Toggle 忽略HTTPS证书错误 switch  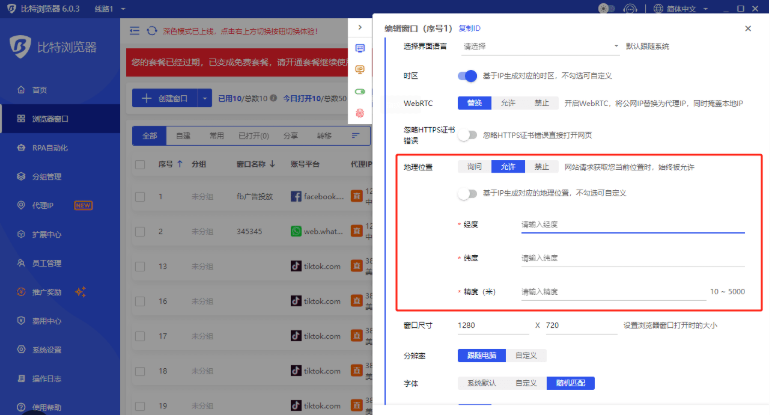[467, 135]
